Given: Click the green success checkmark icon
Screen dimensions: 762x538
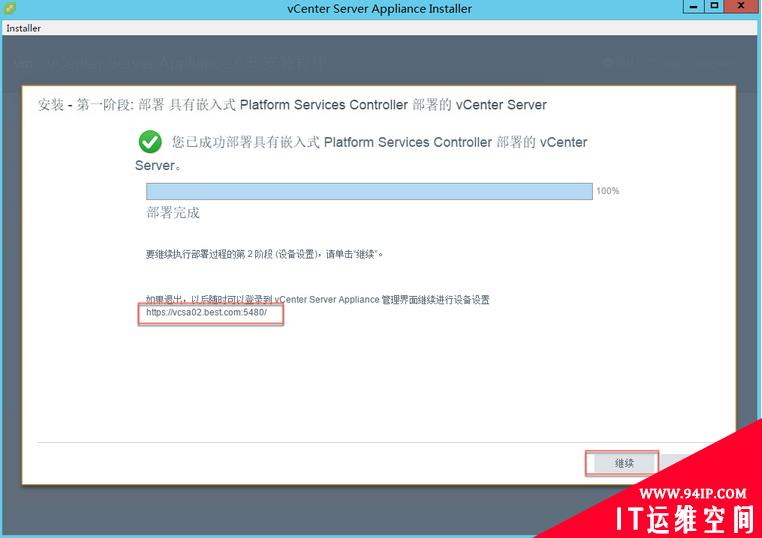Looking at the screenshot, I should pyautogui.click(x=150, y=142).
